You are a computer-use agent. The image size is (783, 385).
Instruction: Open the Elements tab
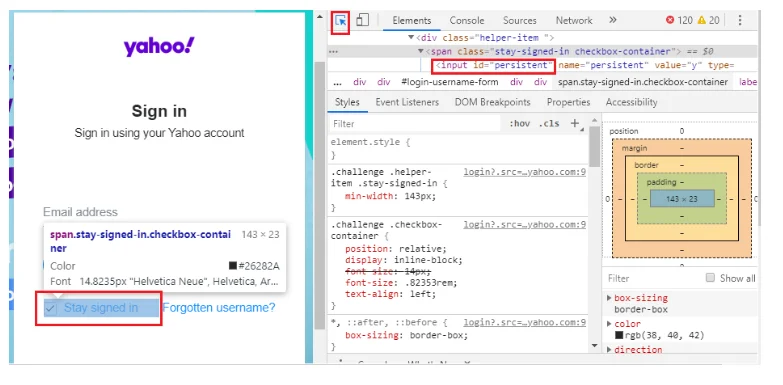411,20
